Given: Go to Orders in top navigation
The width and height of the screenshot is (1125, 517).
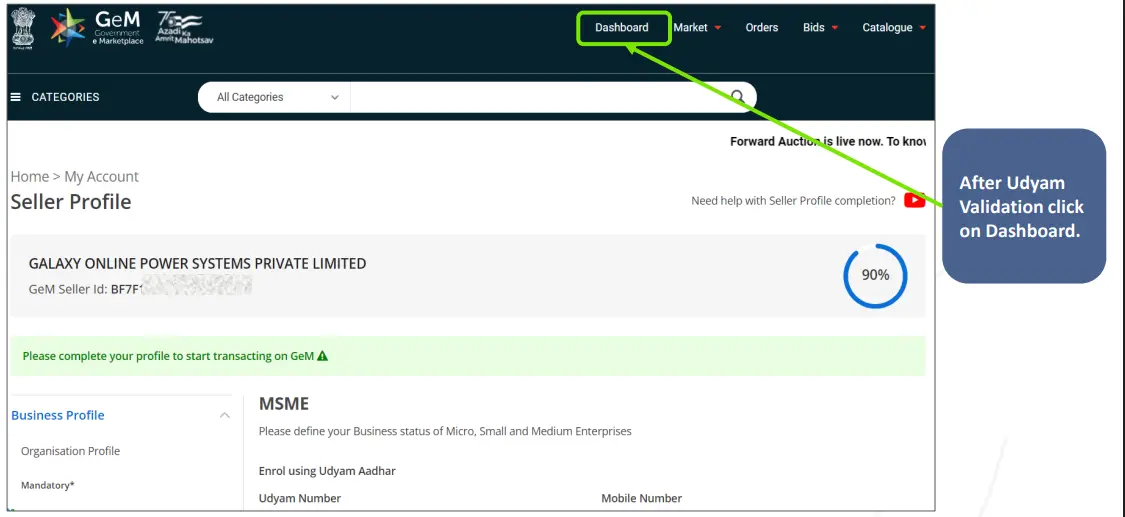Looking at the screenshot, I should [x=762, y=27].
